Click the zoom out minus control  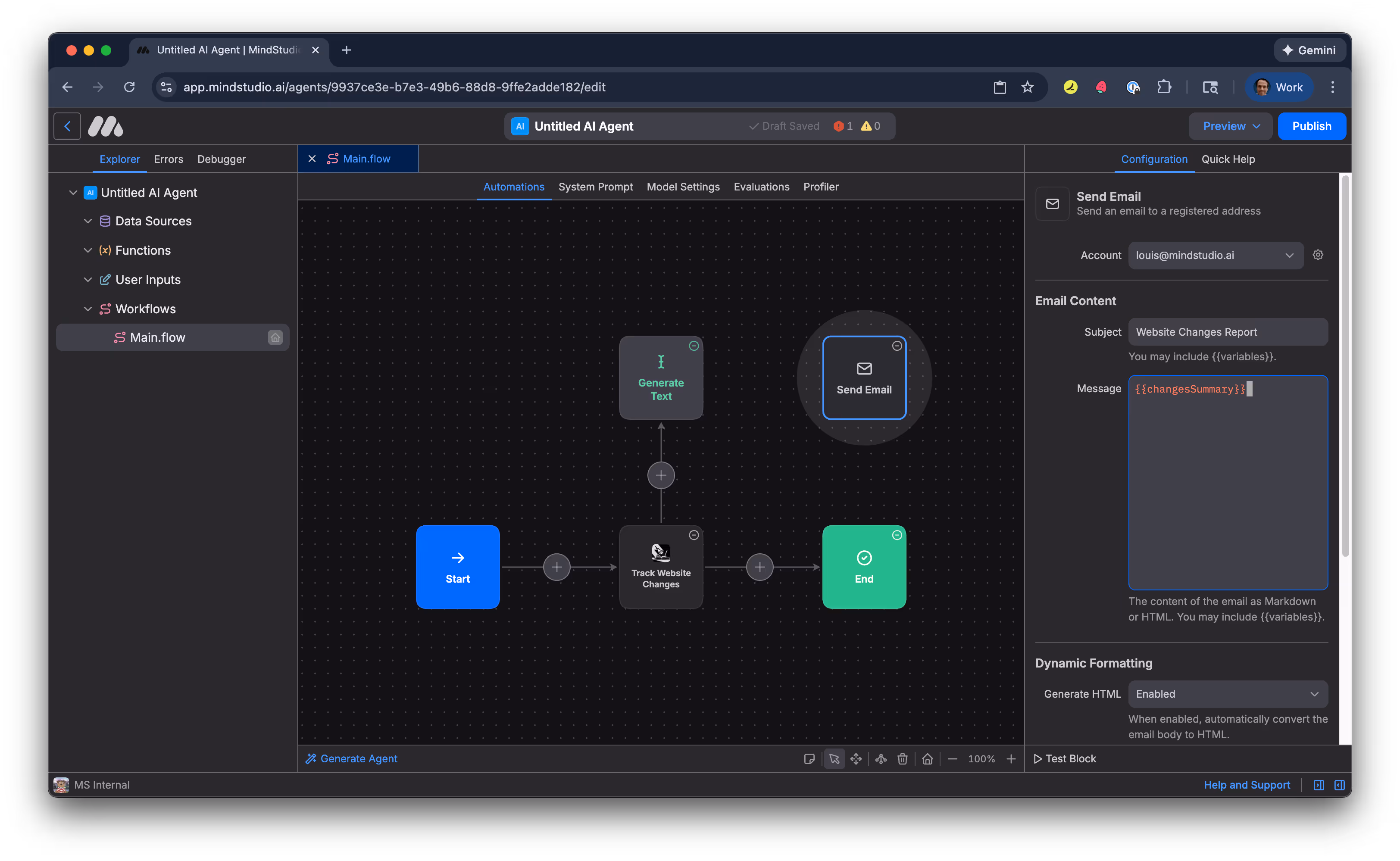(x=952, y=758)
